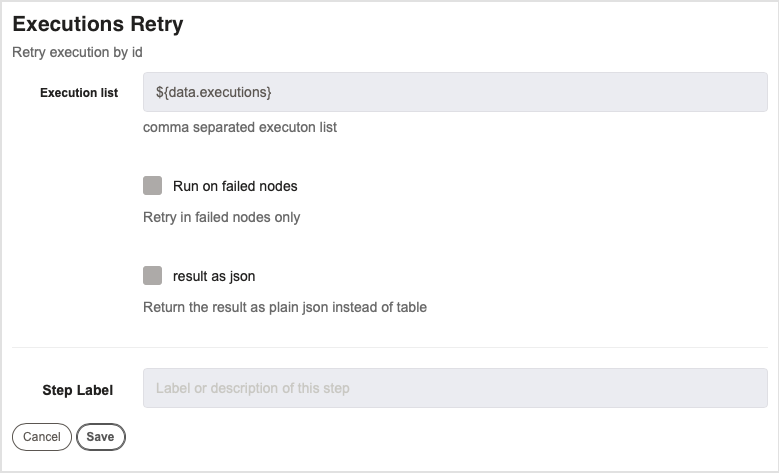Click the 'Run on failed nodes' label text
This screenshot has width=779, height=473.
click(x=235, y=186)
